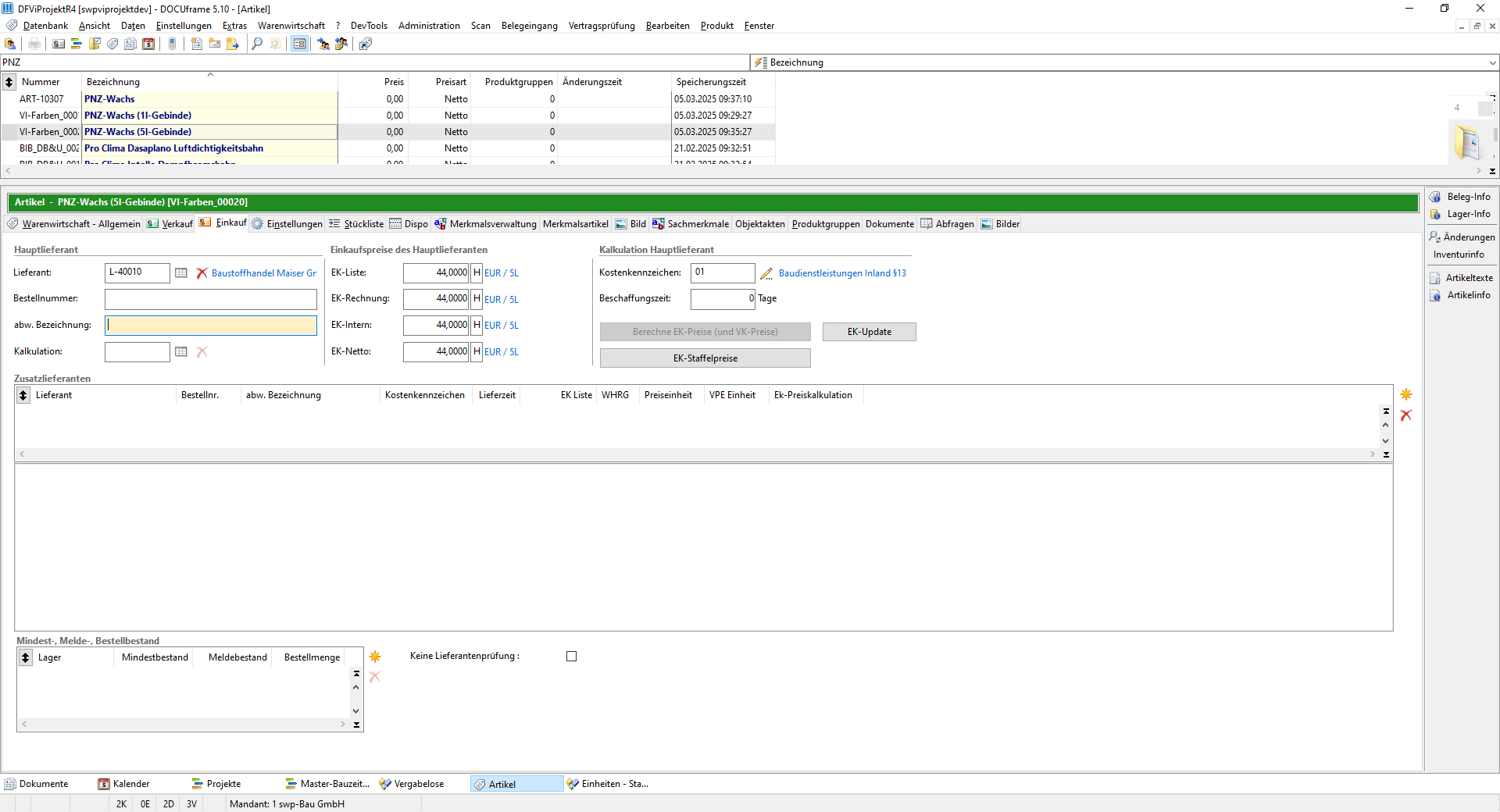
Task: Click the folder with checkmark toolbar icon
Action: click(95, 44)
